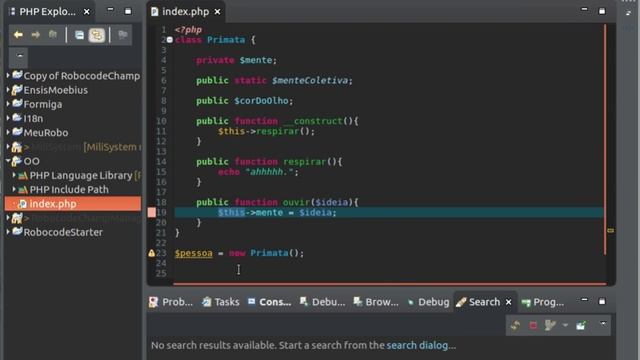Expand the Formiga project
This screenshot has height=360, width=640.
point(8,104)
